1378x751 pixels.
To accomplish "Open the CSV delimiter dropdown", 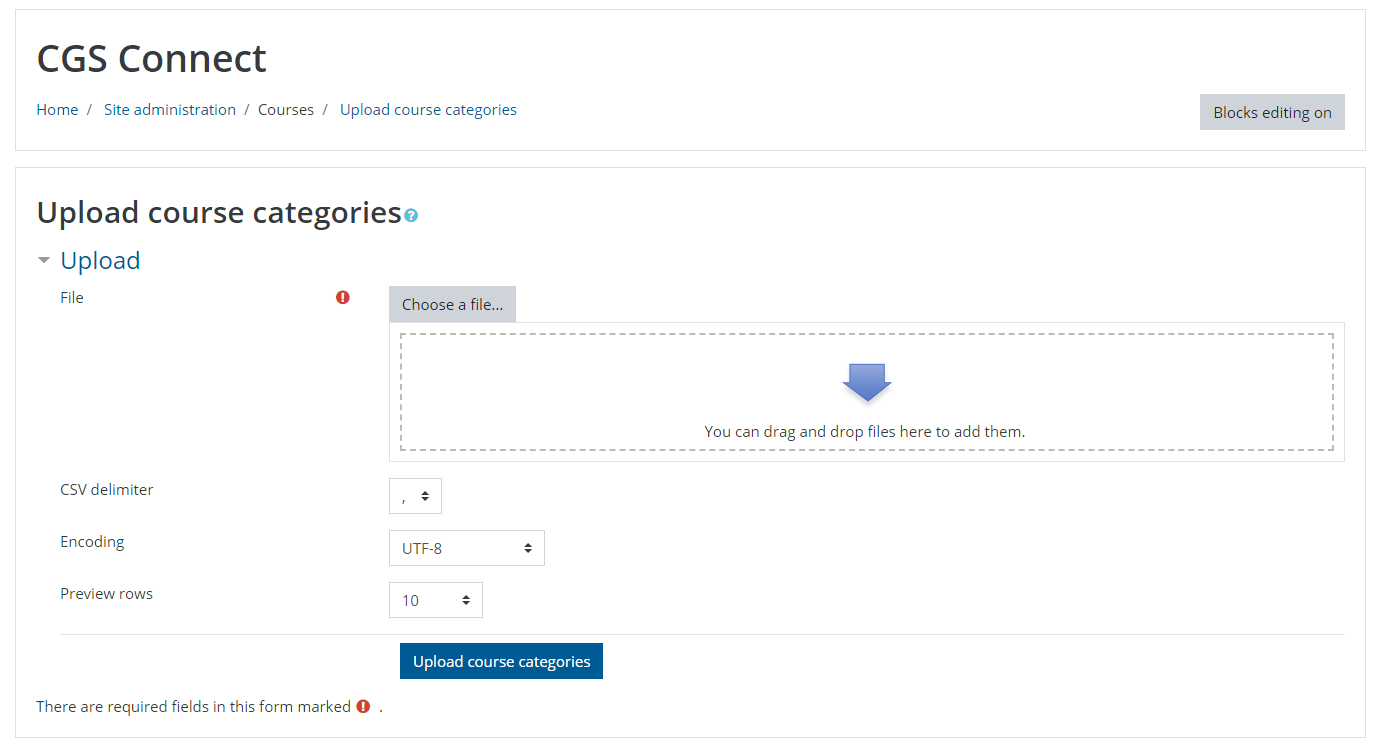I will pos(415,496).
